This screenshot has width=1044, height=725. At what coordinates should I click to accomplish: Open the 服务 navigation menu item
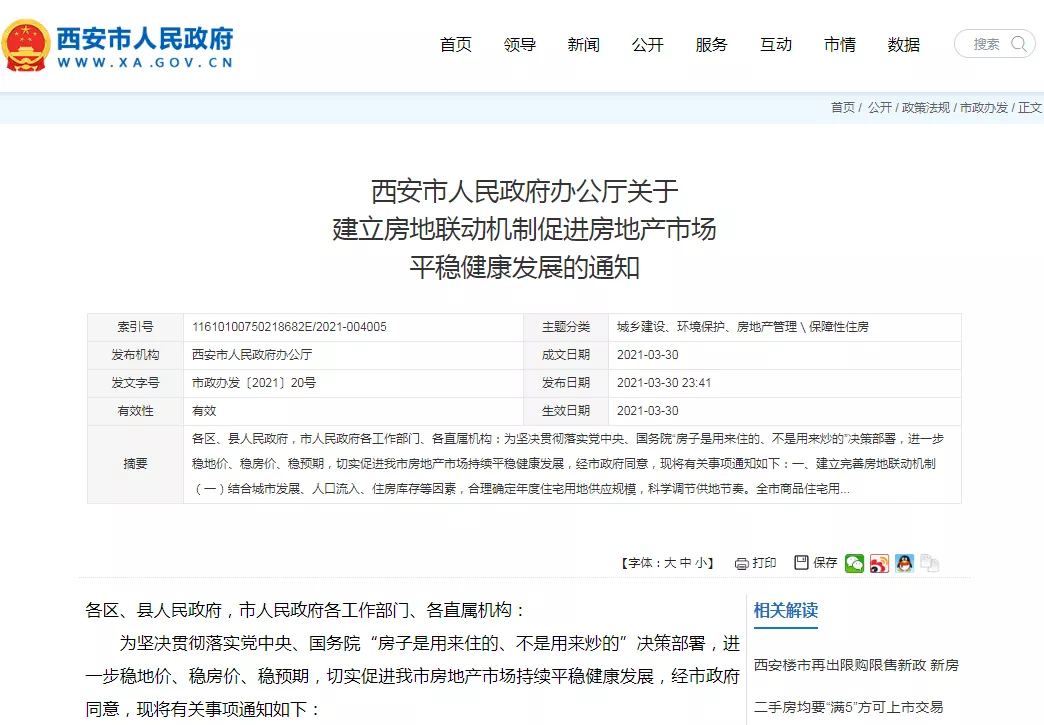[712, 44]
